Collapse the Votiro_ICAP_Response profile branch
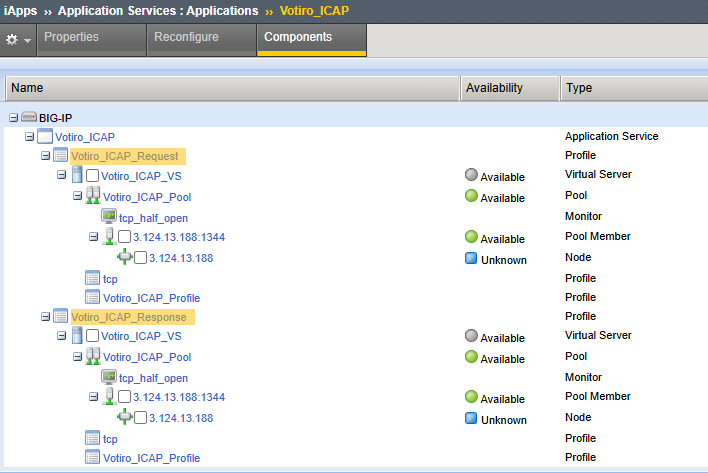Screen dimensions: 708x473 coord(45,316)
